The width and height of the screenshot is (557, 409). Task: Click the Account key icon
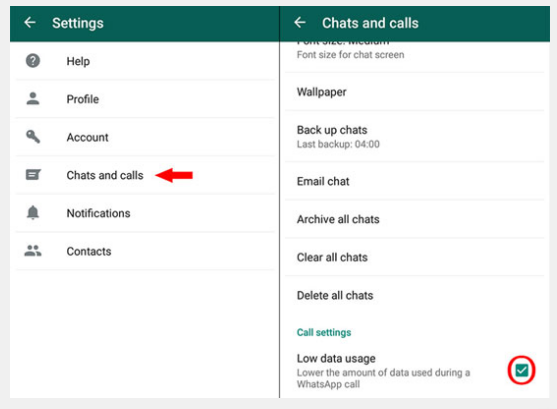click(33, 137)
